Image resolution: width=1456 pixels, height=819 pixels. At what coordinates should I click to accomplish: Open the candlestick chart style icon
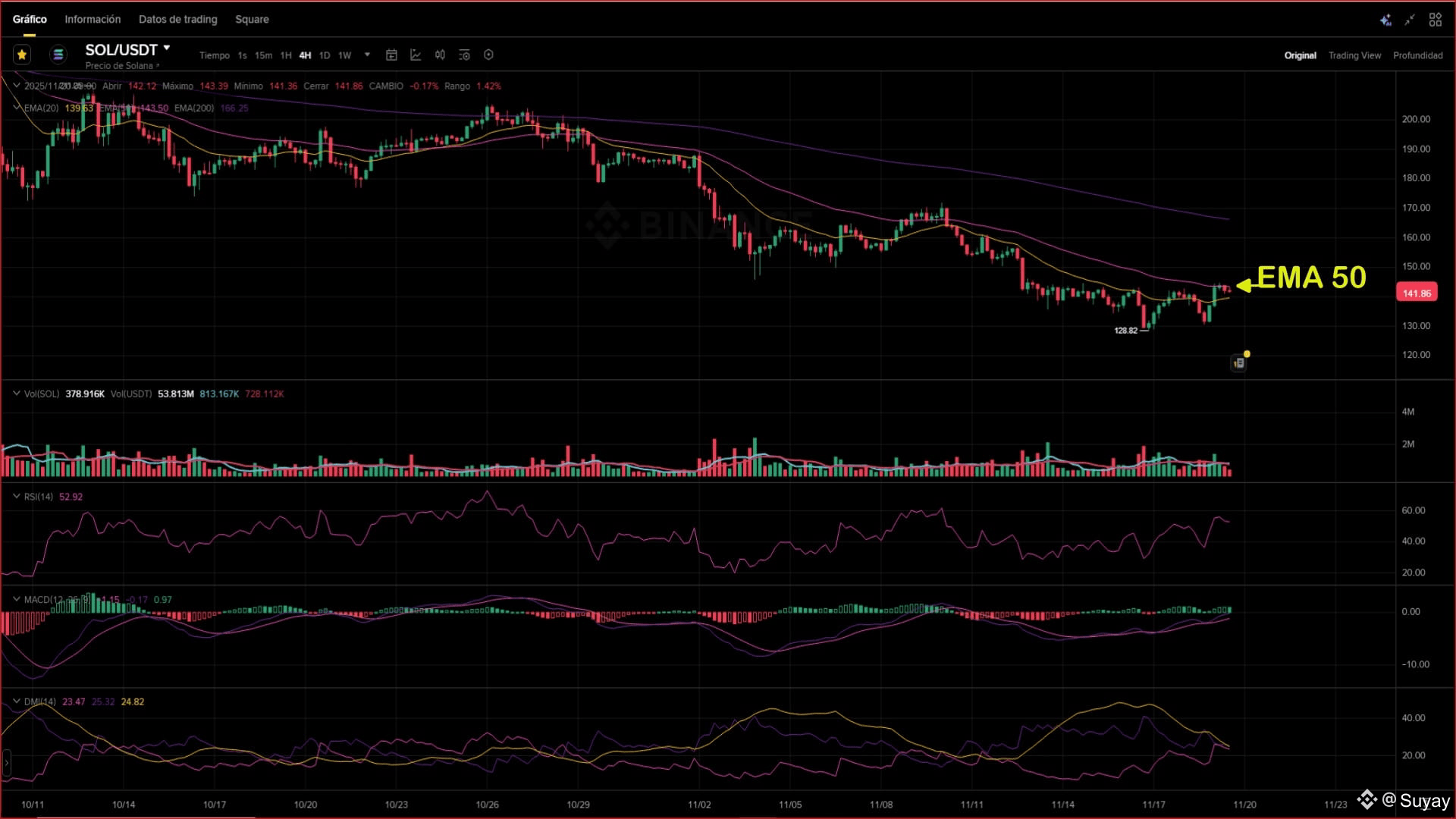[x=440, y=55]
